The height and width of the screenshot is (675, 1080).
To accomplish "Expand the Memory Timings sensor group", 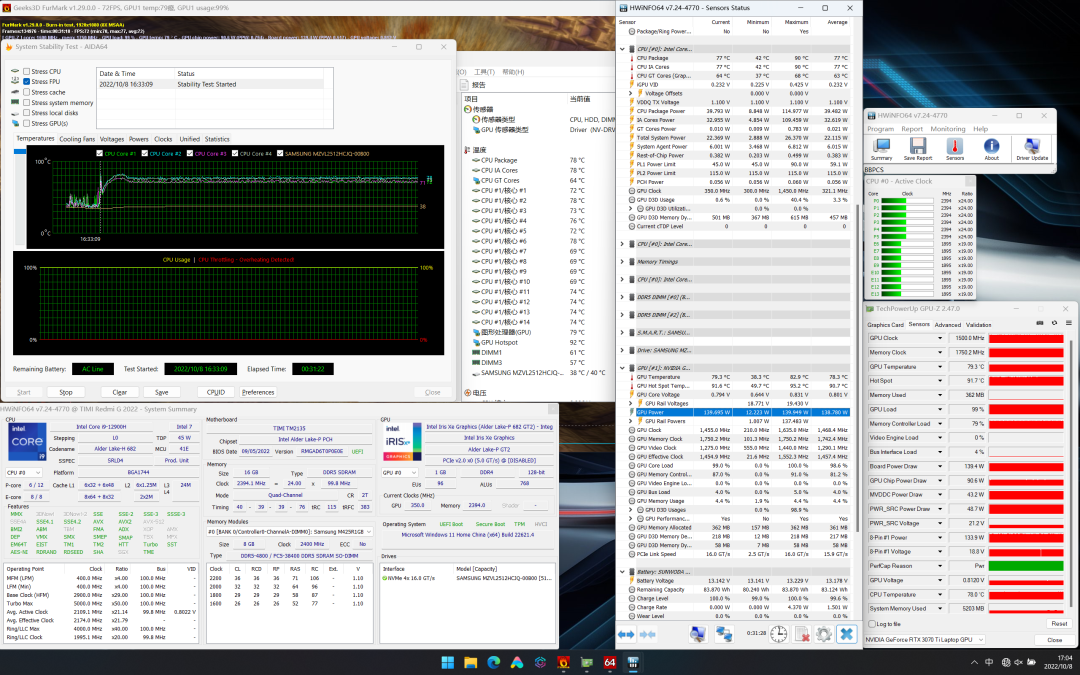I will click(623, 262).
